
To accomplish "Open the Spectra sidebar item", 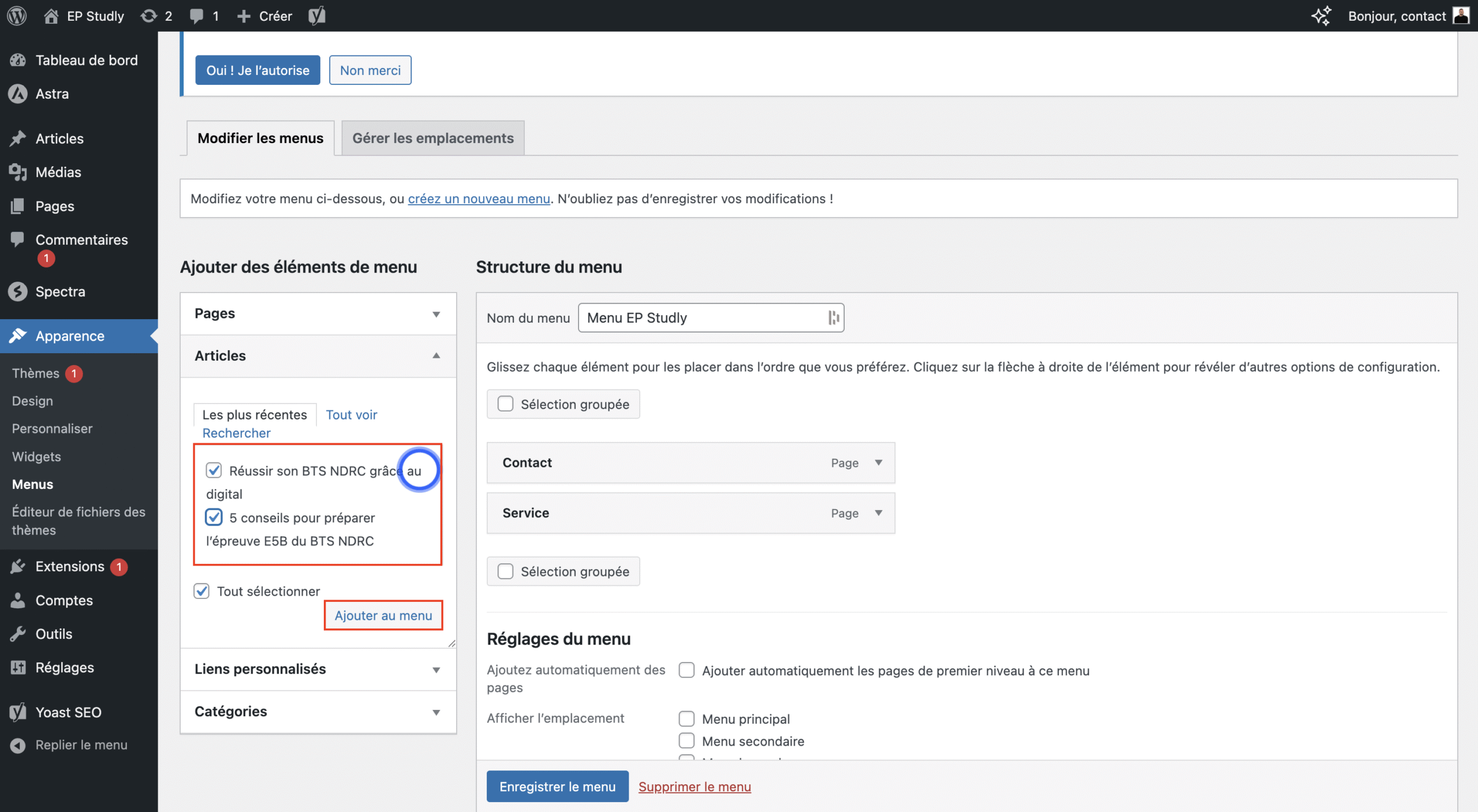I will point(60,291).
